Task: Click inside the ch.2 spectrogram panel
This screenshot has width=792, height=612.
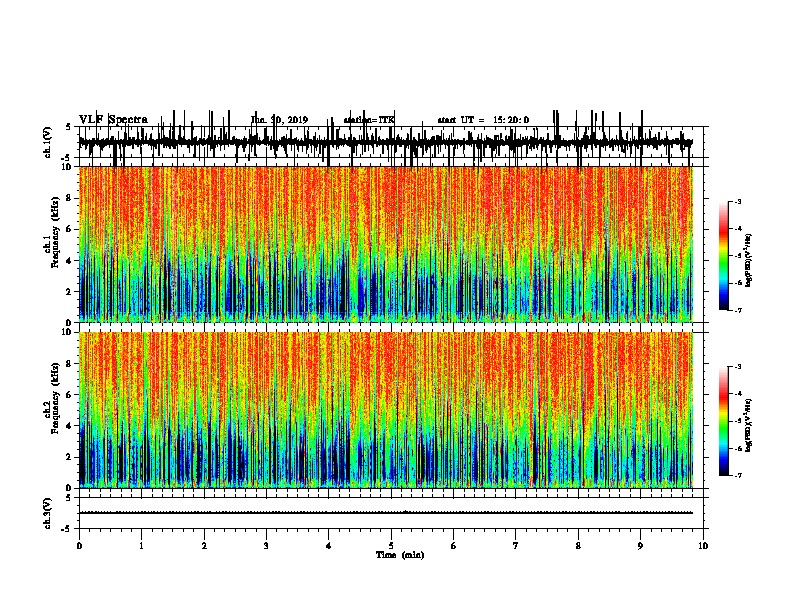Action: tap(386, 410)
